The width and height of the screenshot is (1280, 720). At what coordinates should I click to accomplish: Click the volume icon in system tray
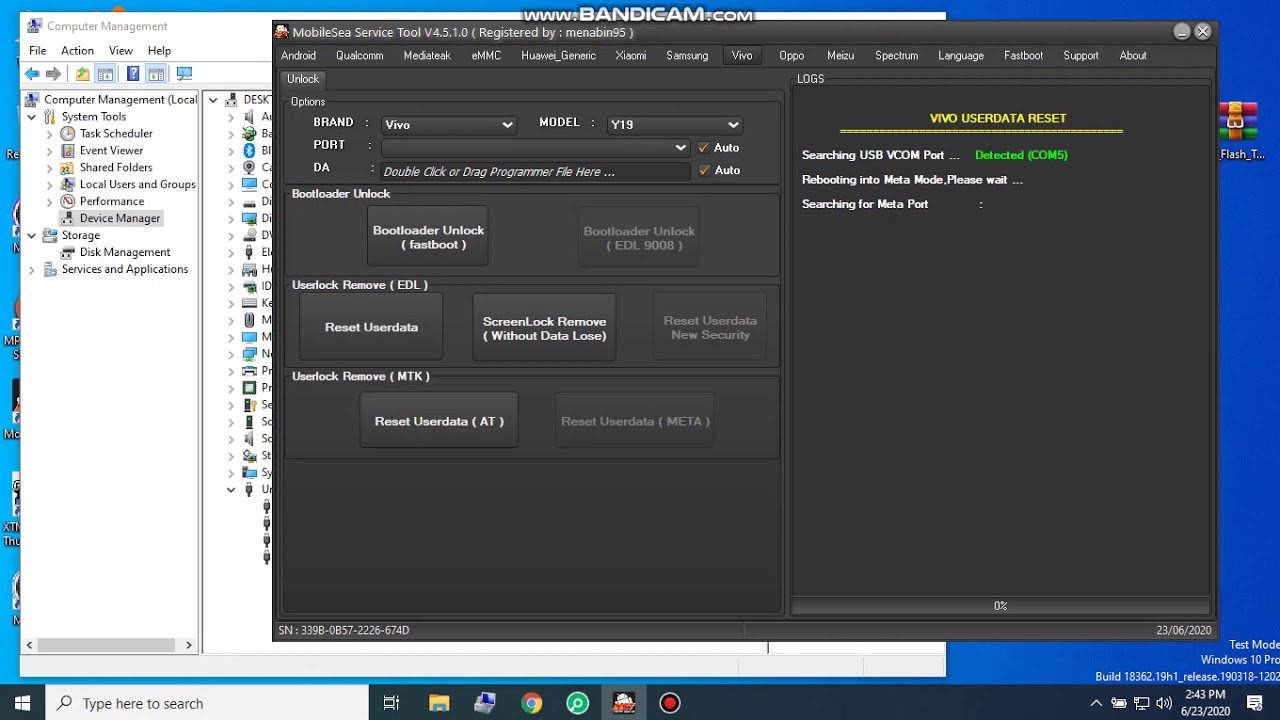pos(1163,703)
